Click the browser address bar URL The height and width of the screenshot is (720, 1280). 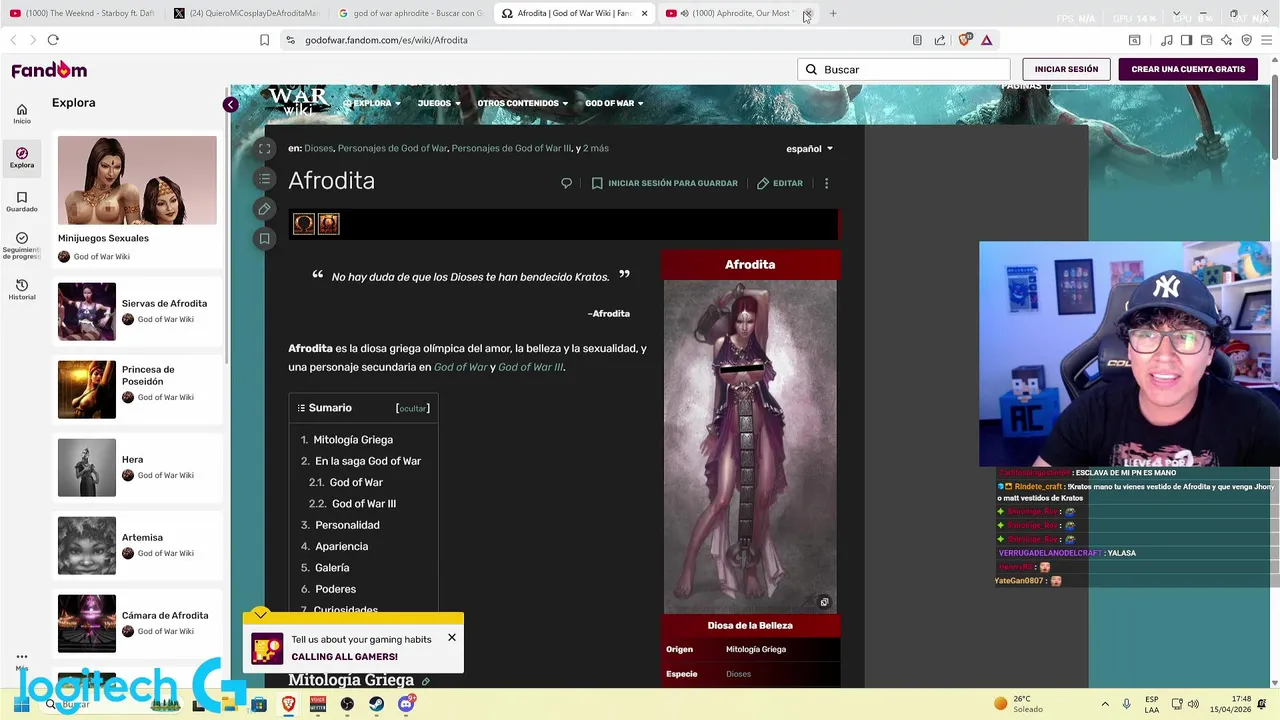click(x=386, y=40)
